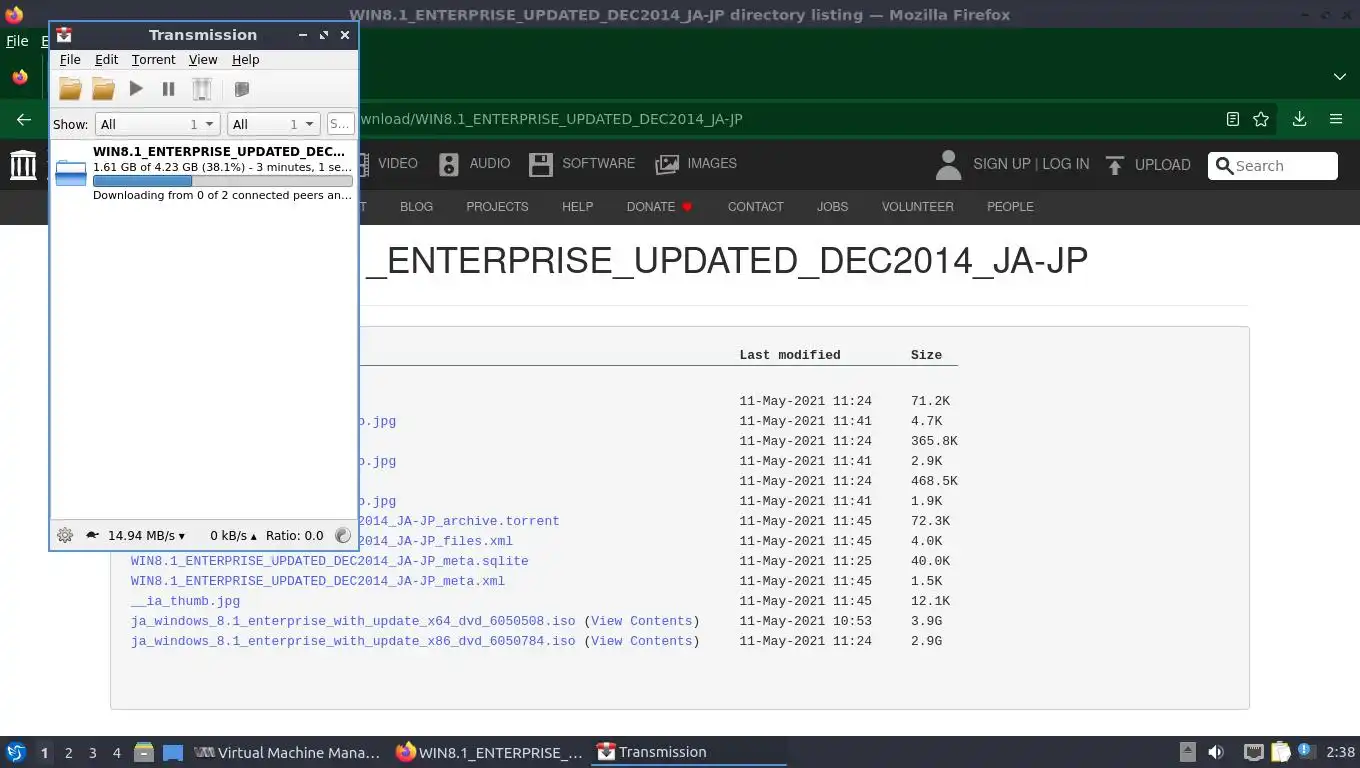Focus the torrent filter search field
This screenshot has width=1360, height=768.
pyautogui.click(x=340, y=124)
